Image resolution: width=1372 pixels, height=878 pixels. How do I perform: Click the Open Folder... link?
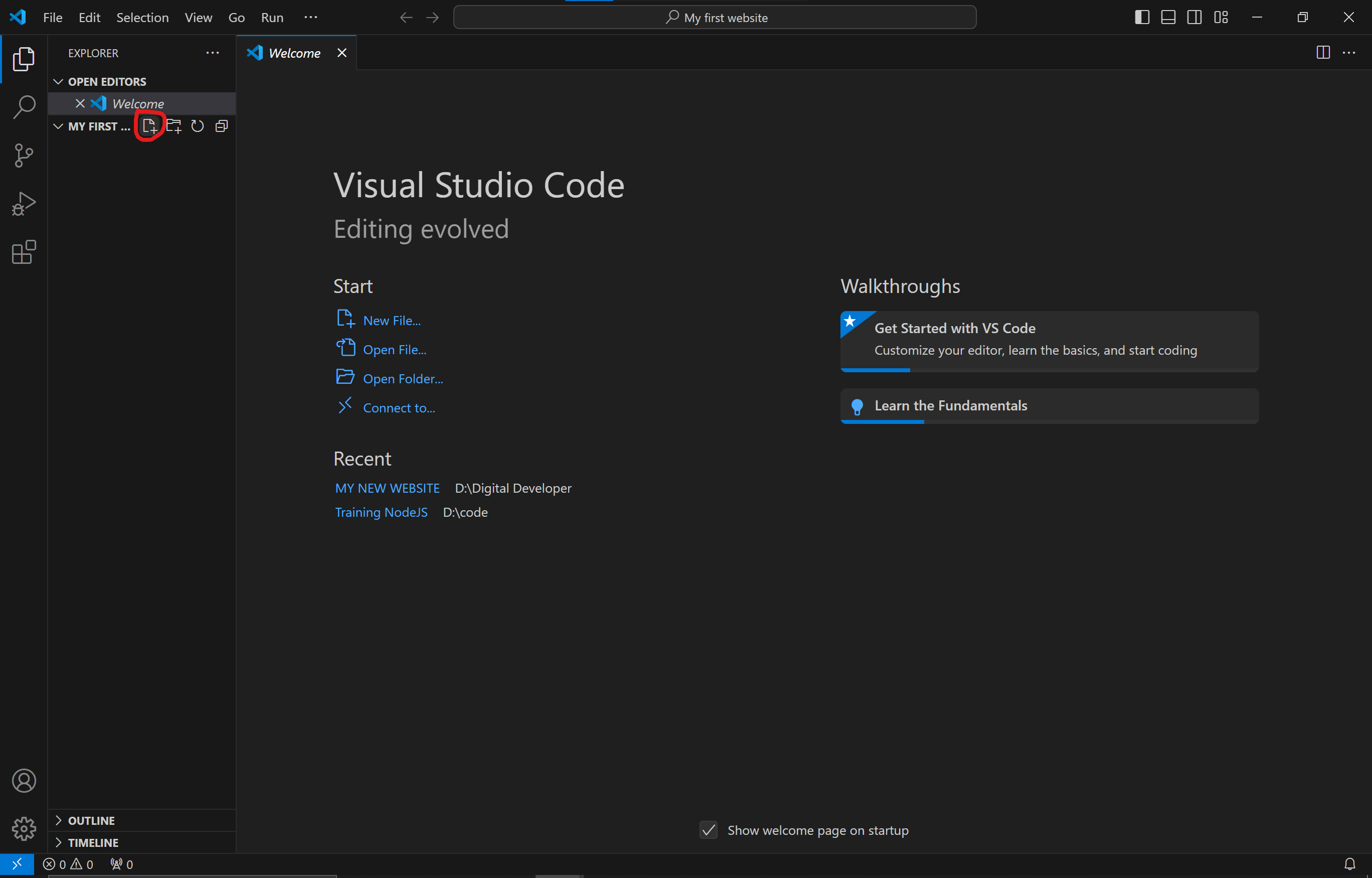pyautogui.click(x=403, y=379)
